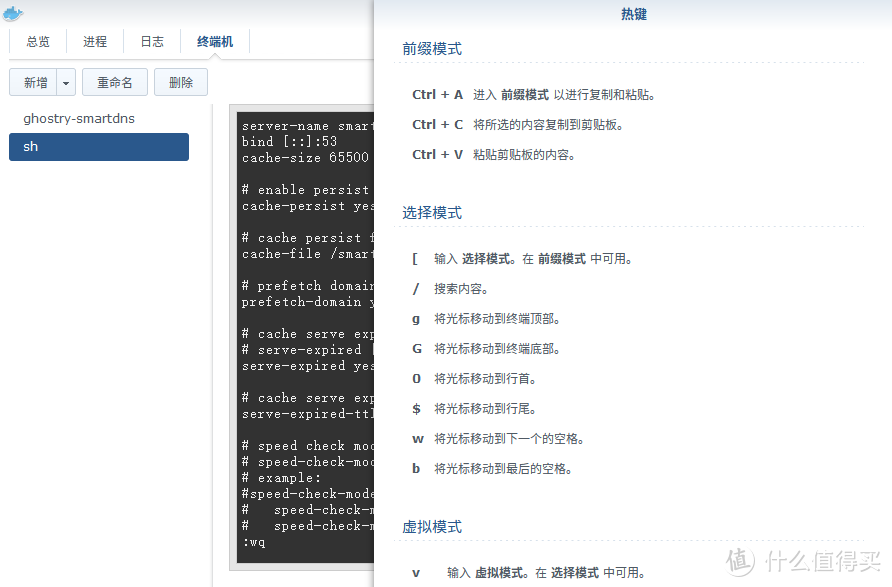The height and width of the screenshot is (587, 892).
Task: Click the 'Ctrl + C' hotkey label
Action: tap(437, 125)
